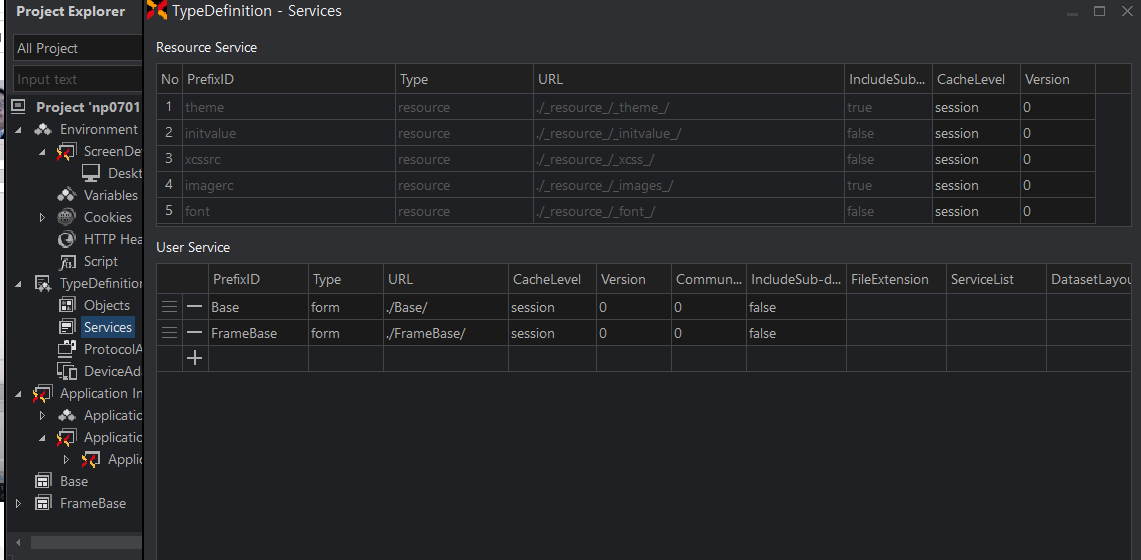
Task: Click the Desktop monitor icon
Action: click(x=91, y=173)
